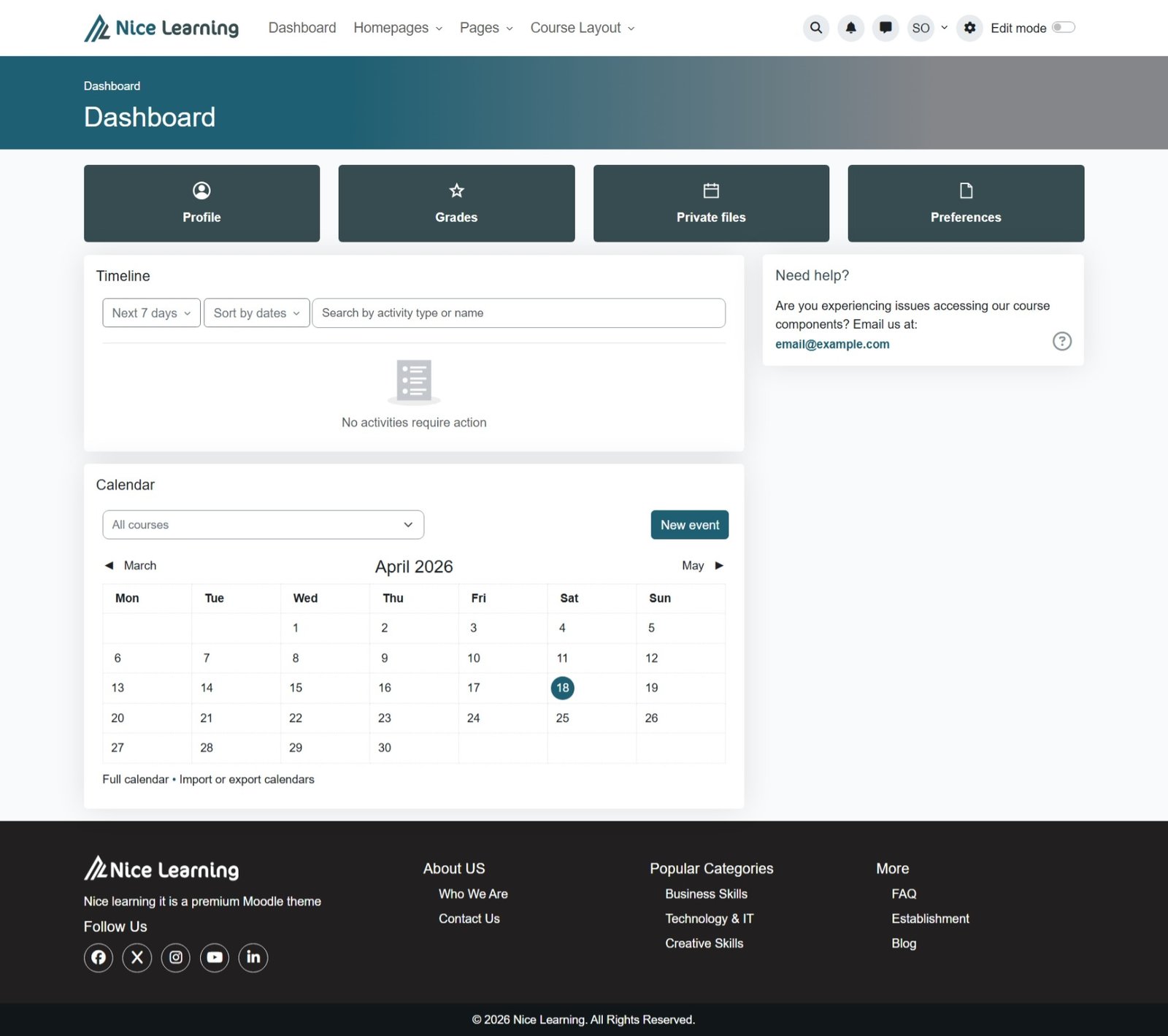Open Private files calendar-style icon
Screen dimensions: 1168x1036
[710, 190]
